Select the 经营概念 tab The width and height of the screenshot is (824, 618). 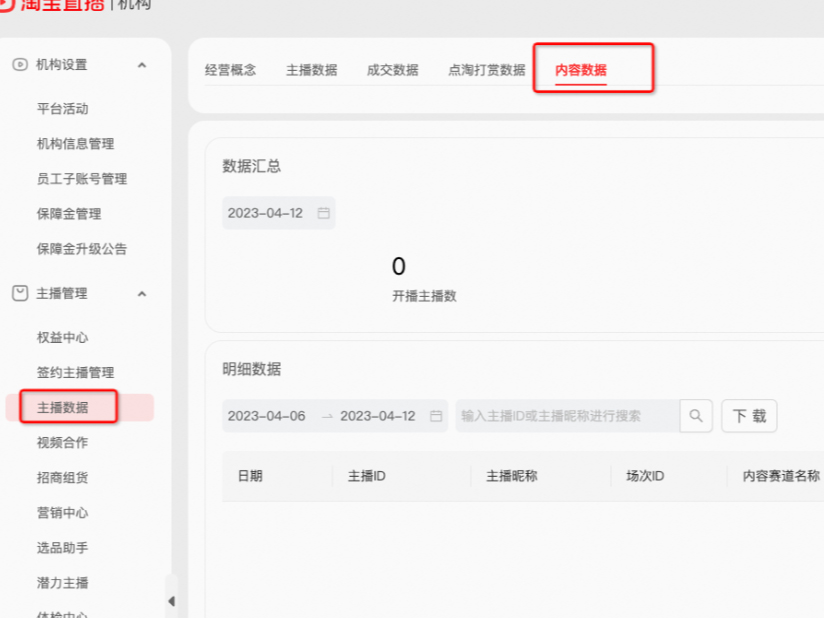(233, 69)
